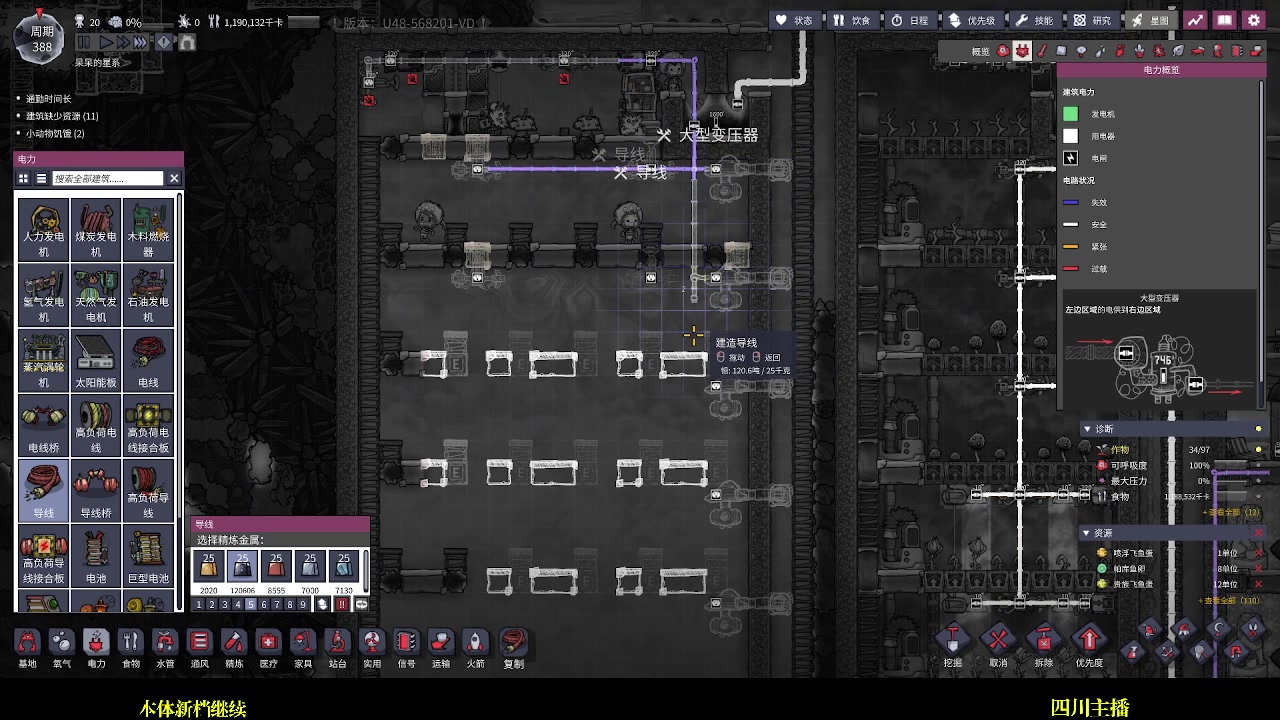This screenshot has height=720, width=1280.
Task: Select the 高负荷导线接合板 conductive joint plate
Action: click(43, 555)
